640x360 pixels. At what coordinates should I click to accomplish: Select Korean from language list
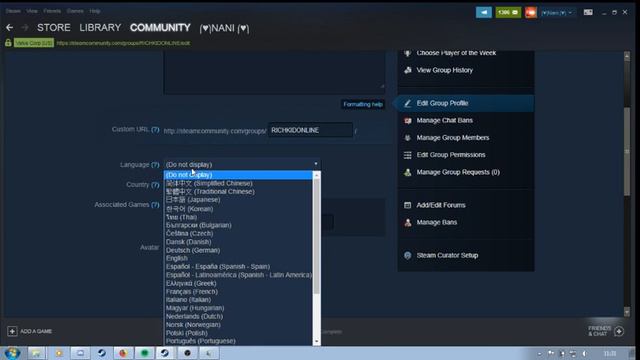pyautogui.click(x=238, y=209)
